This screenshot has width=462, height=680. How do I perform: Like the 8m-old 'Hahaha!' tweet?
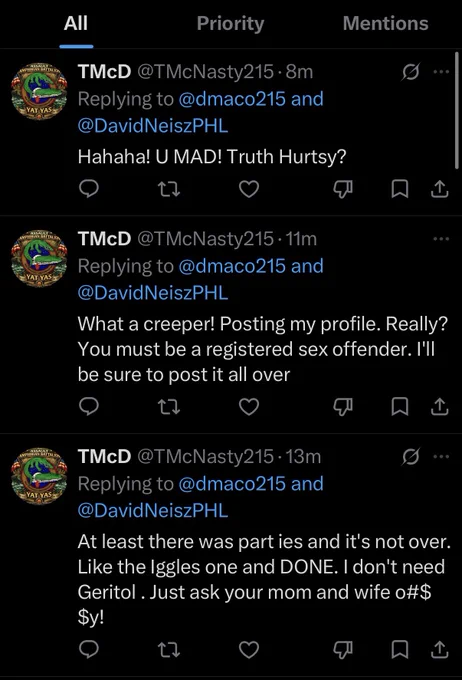tap(249, 189)
